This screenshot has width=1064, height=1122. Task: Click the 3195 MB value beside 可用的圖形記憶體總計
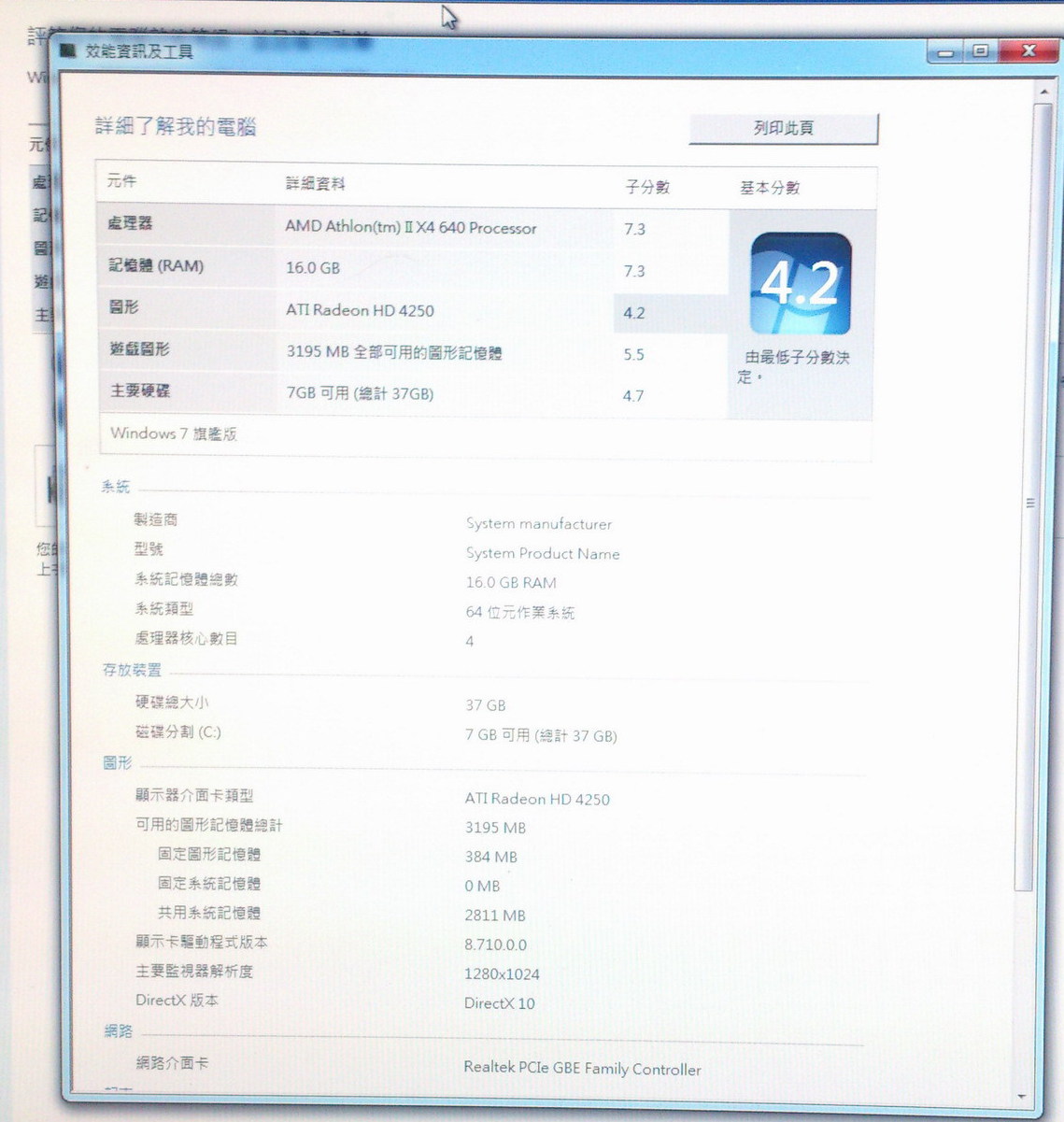click(495, 828)
